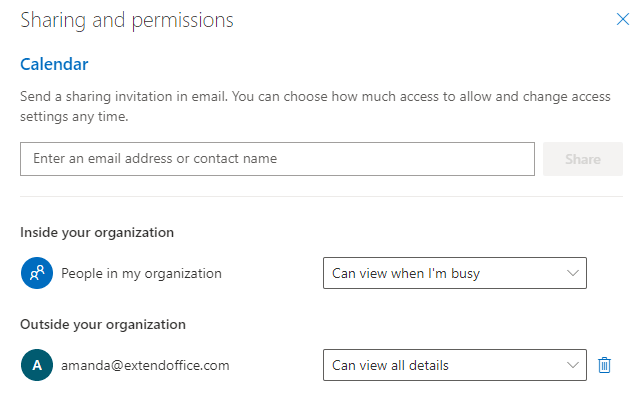Viewport: 644px width, 403px height.
Task: Click amanda's teal "A" avatar icon
Action: [37, 365]
